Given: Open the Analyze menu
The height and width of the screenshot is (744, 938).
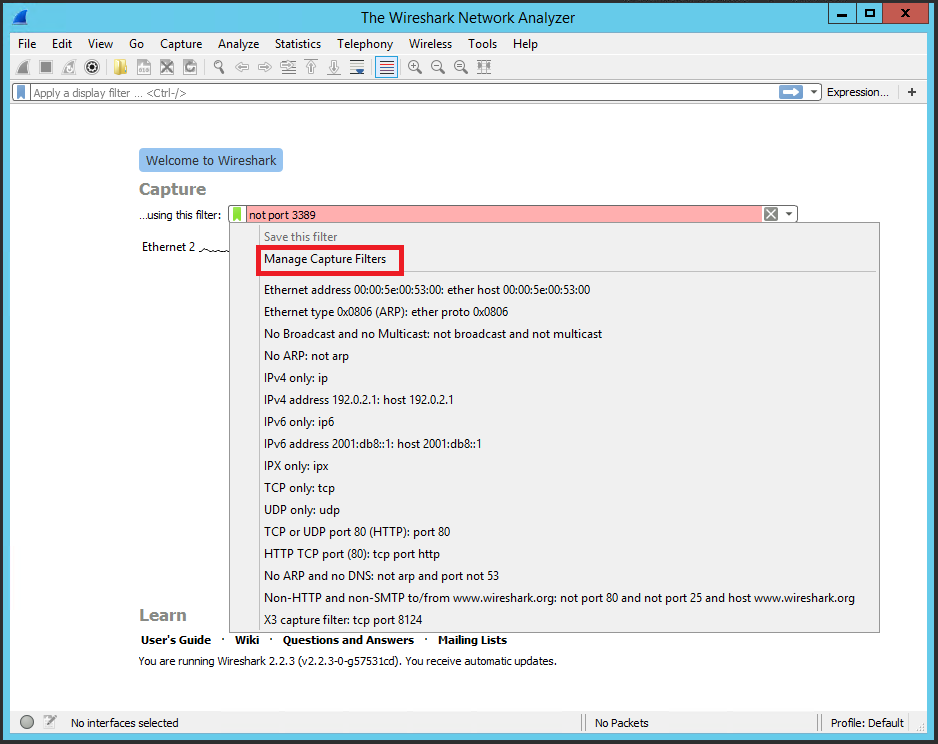Looking at the screenshot, I should [238, 44].
